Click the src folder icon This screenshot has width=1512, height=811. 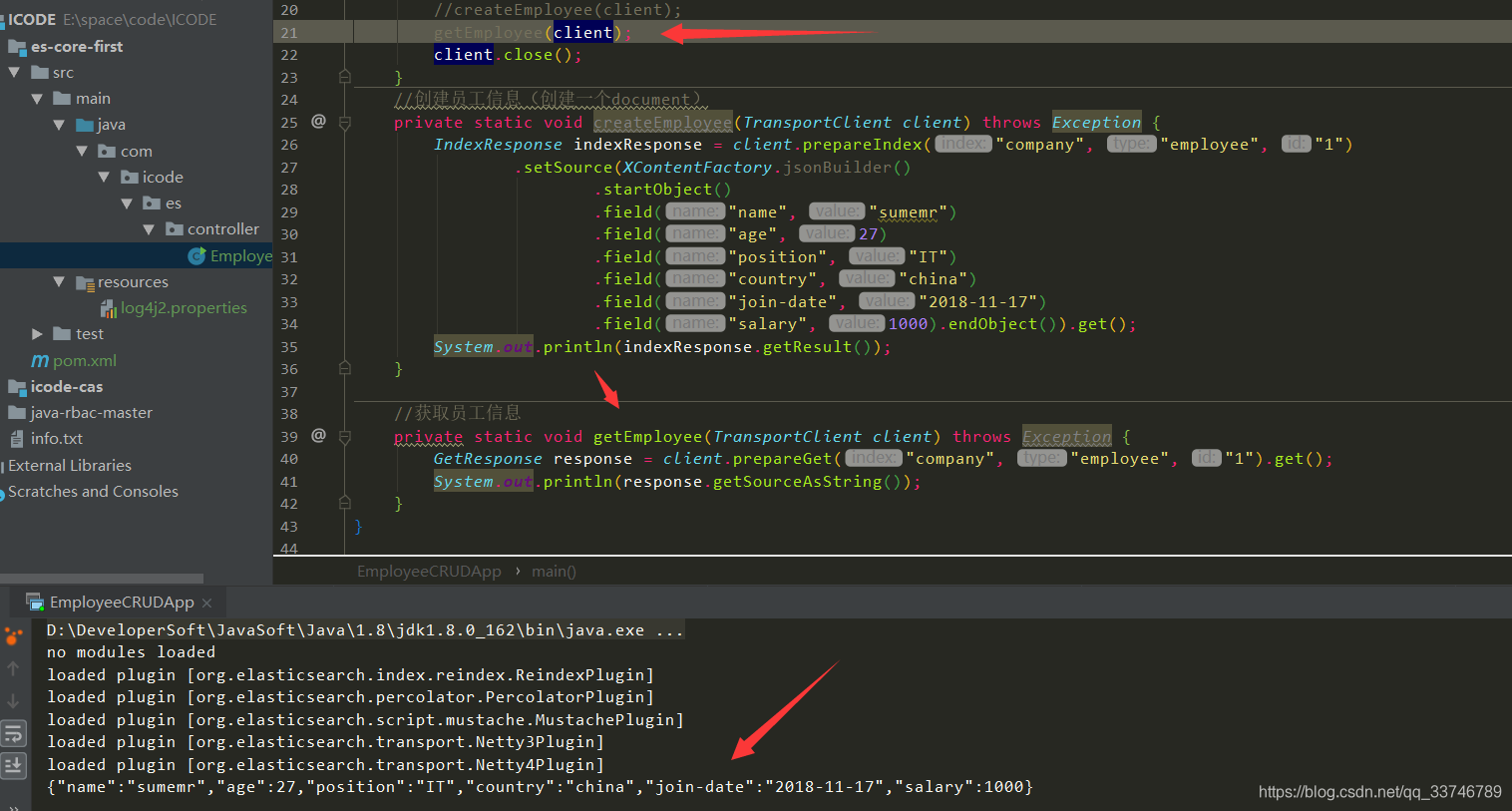pos(40,72)
